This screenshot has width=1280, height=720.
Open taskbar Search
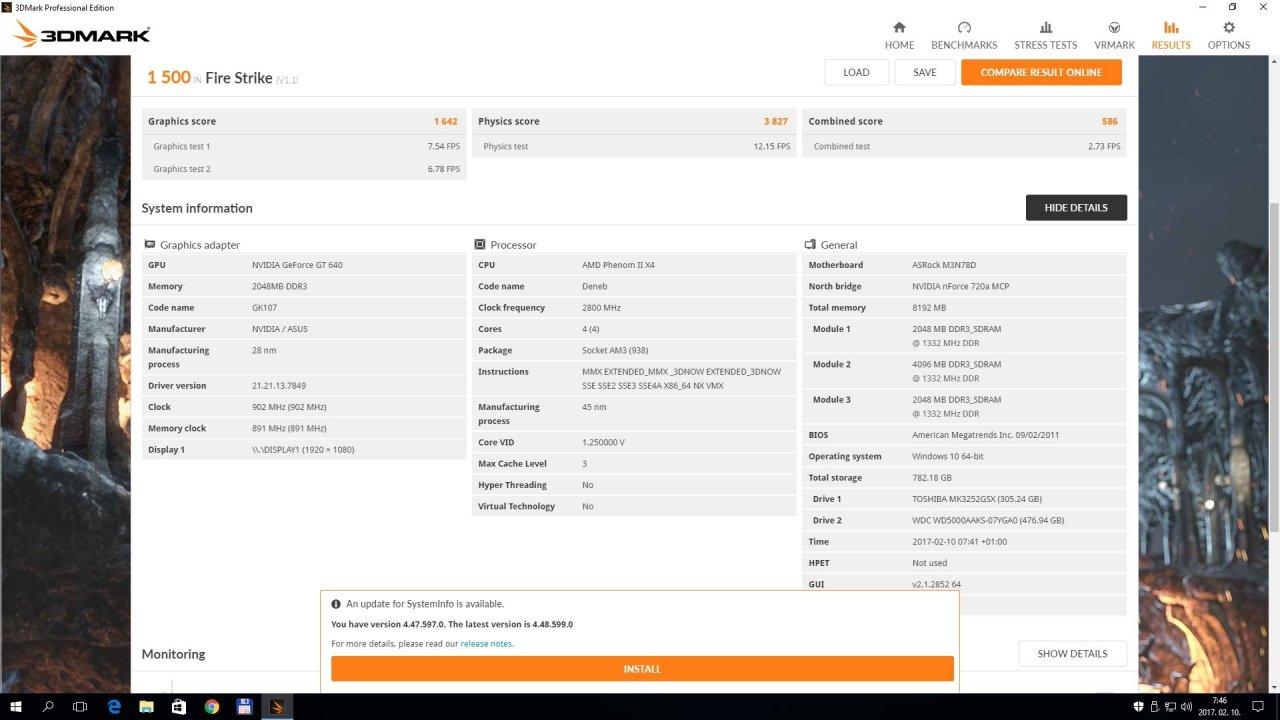[x=48, y=706]
